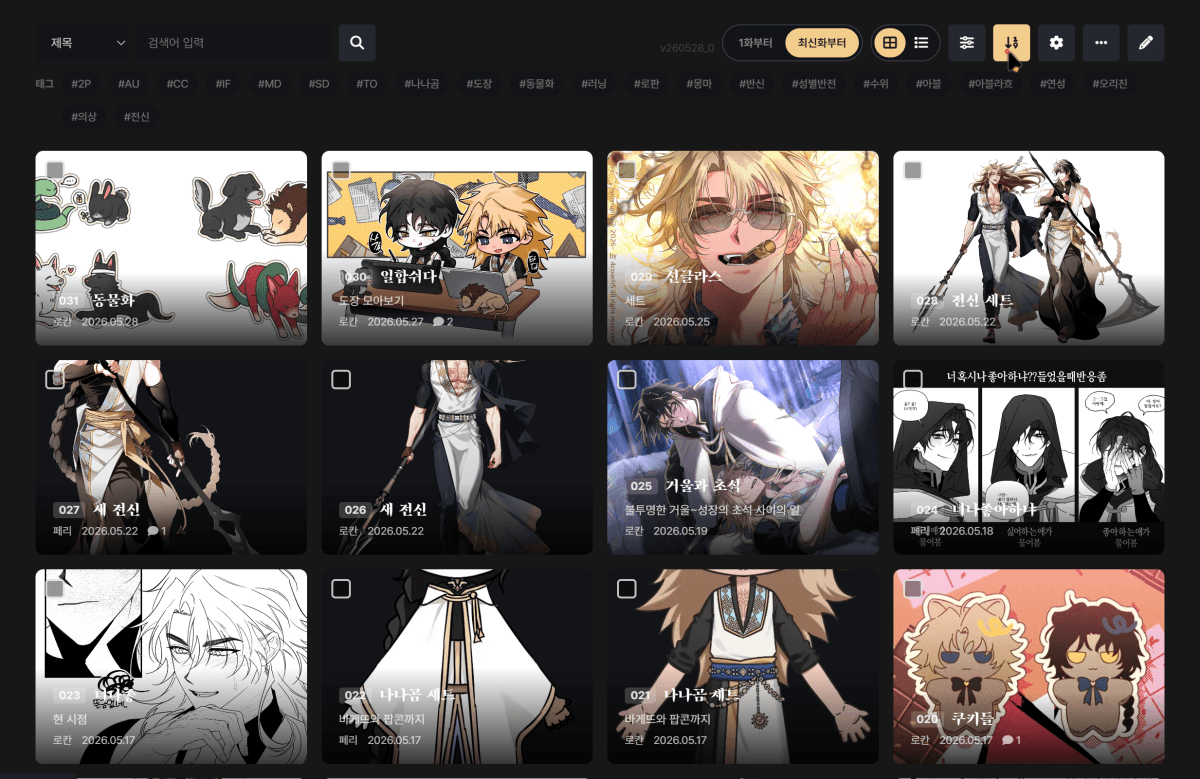Click the magnifier search button
Viewport: 1200px width, 779px height.
(x=357, y=43)
